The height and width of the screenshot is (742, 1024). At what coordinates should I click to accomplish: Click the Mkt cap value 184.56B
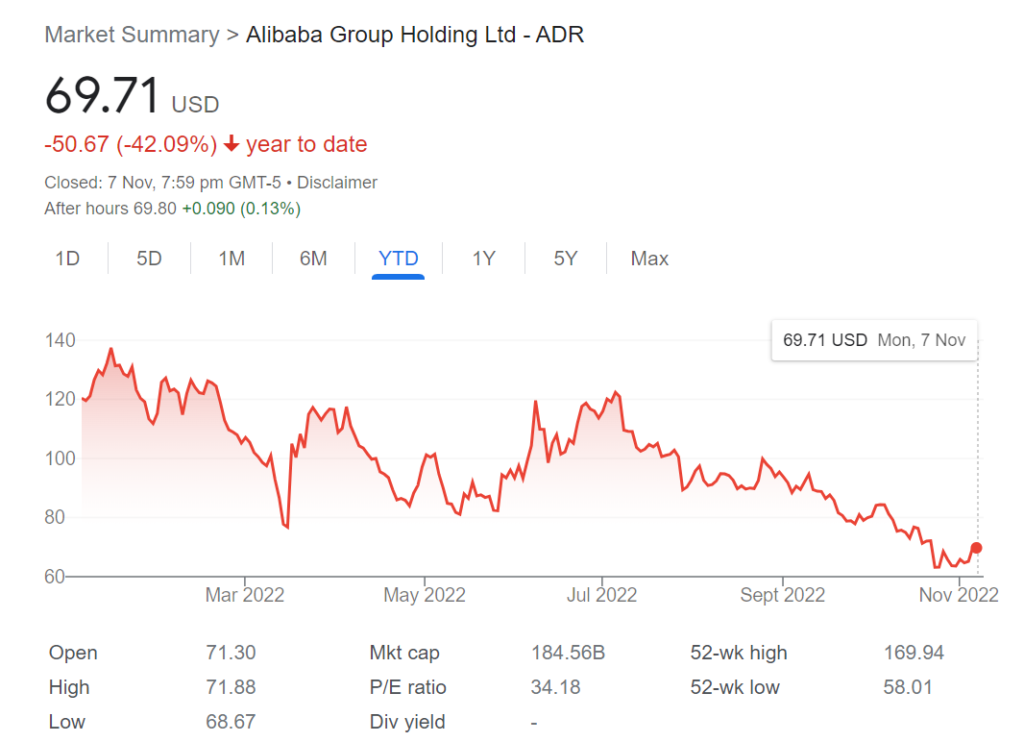[568, 653]
